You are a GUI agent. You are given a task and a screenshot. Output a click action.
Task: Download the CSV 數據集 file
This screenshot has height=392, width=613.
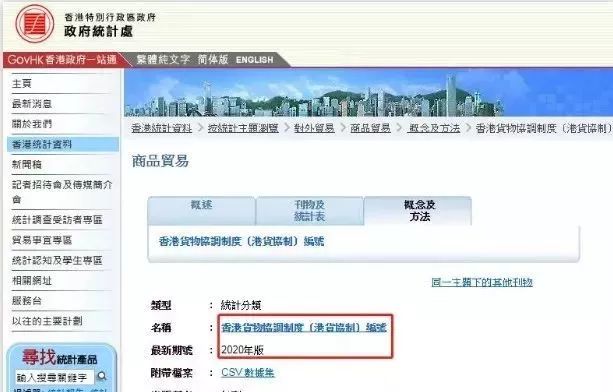click(247, 372)
